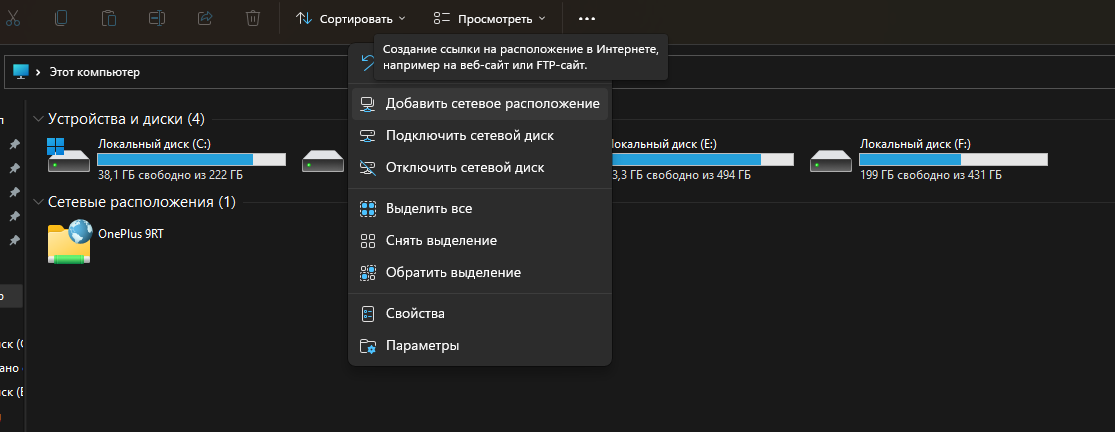The image size is (1115, 432).
Task: Click the chevron before Этот компьютер breadcrumb
Action: tap(38, 72)
